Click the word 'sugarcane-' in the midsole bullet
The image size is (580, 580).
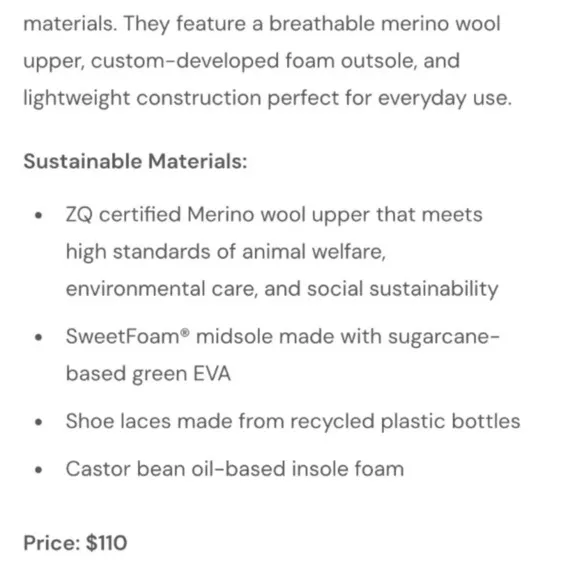444,337
